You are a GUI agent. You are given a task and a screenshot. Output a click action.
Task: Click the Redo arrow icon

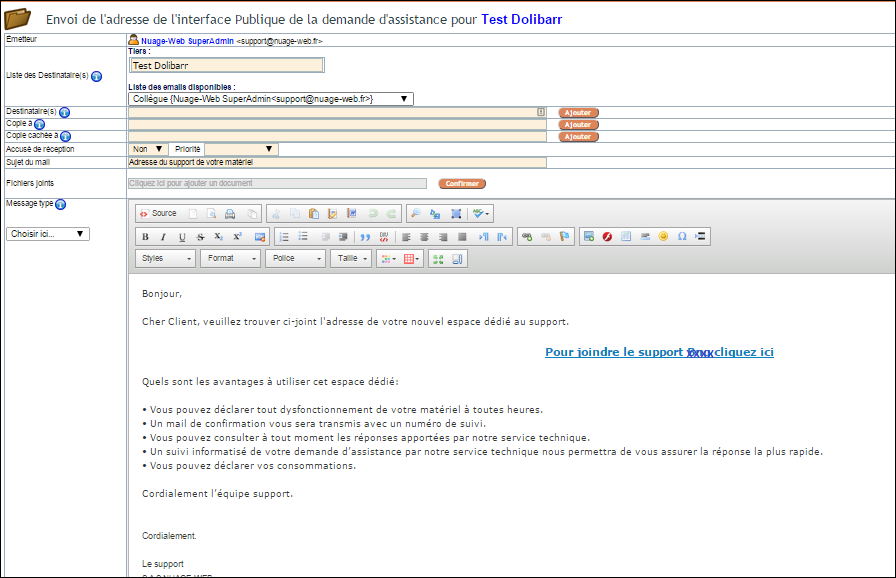[391, 214]
